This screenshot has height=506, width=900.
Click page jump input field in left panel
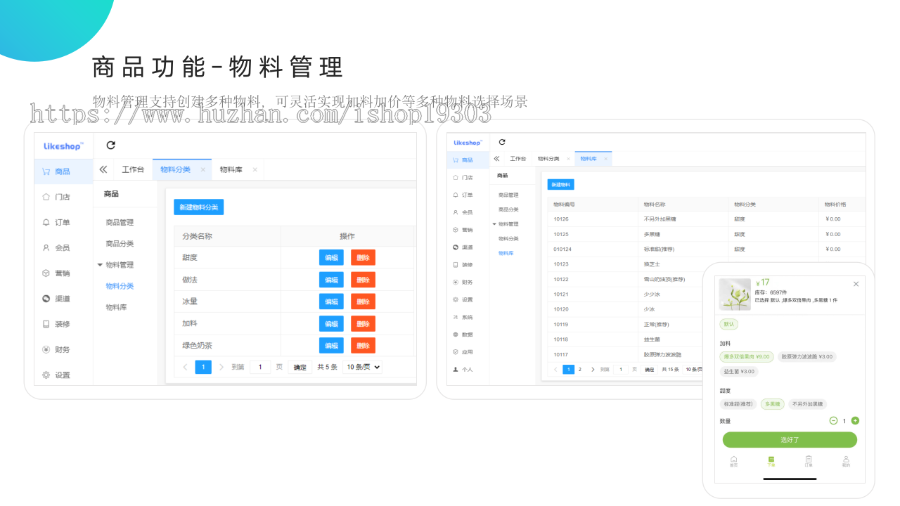(261, 367)
